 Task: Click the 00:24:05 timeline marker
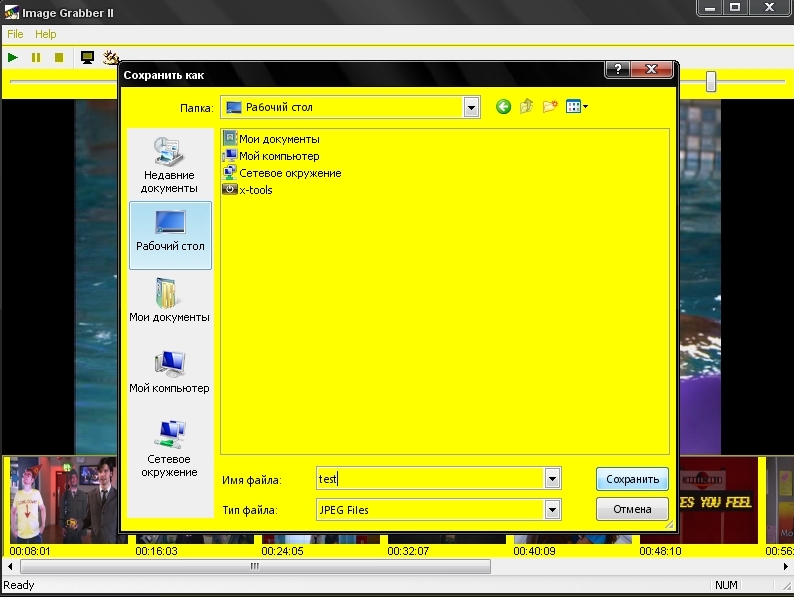pyautogui.click(x=282, y=551)
